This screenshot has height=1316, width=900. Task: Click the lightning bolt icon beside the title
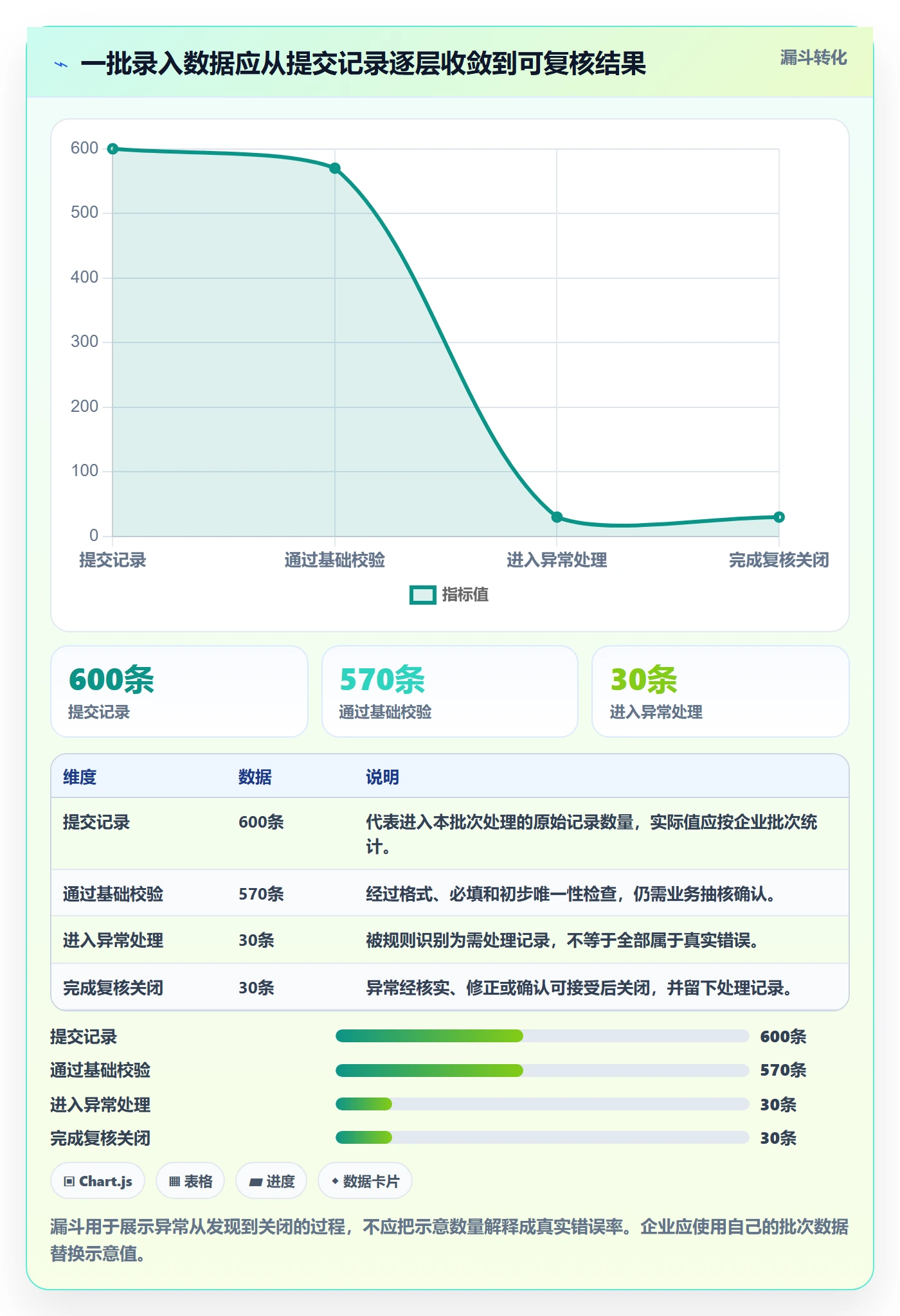pos(61,64)
